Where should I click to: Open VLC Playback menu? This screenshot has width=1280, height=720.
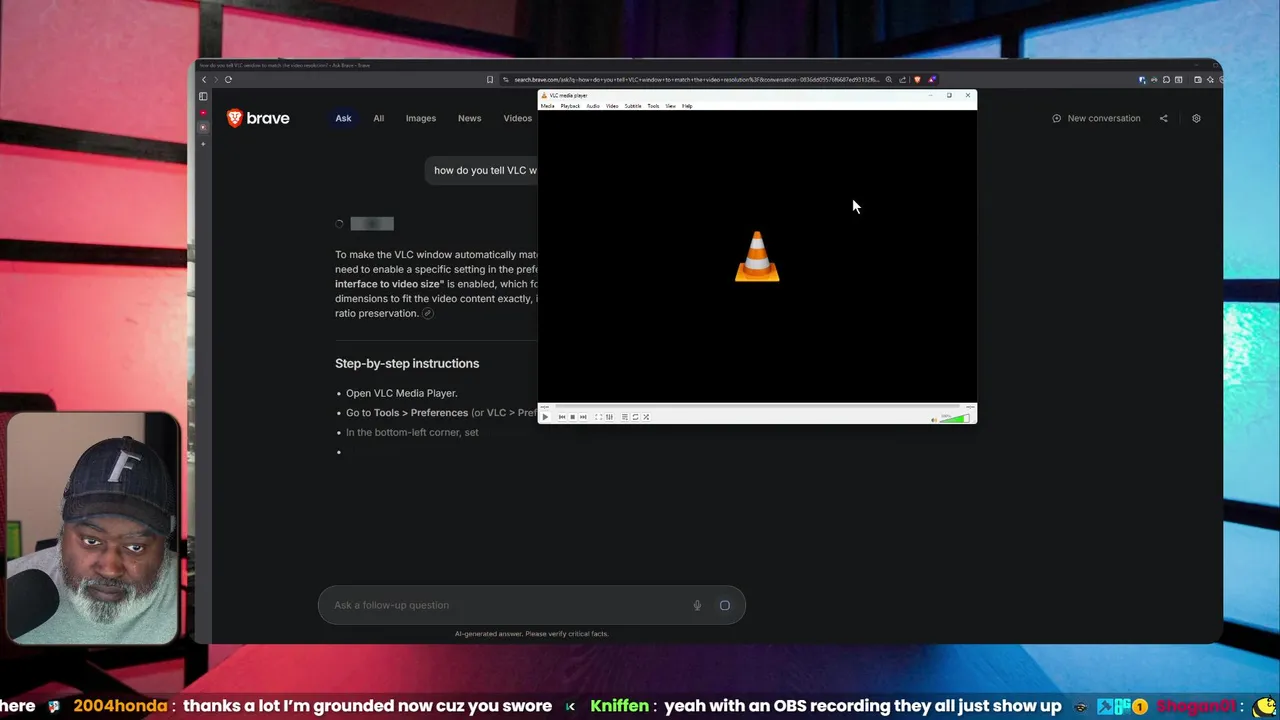(x=570, y=106)
